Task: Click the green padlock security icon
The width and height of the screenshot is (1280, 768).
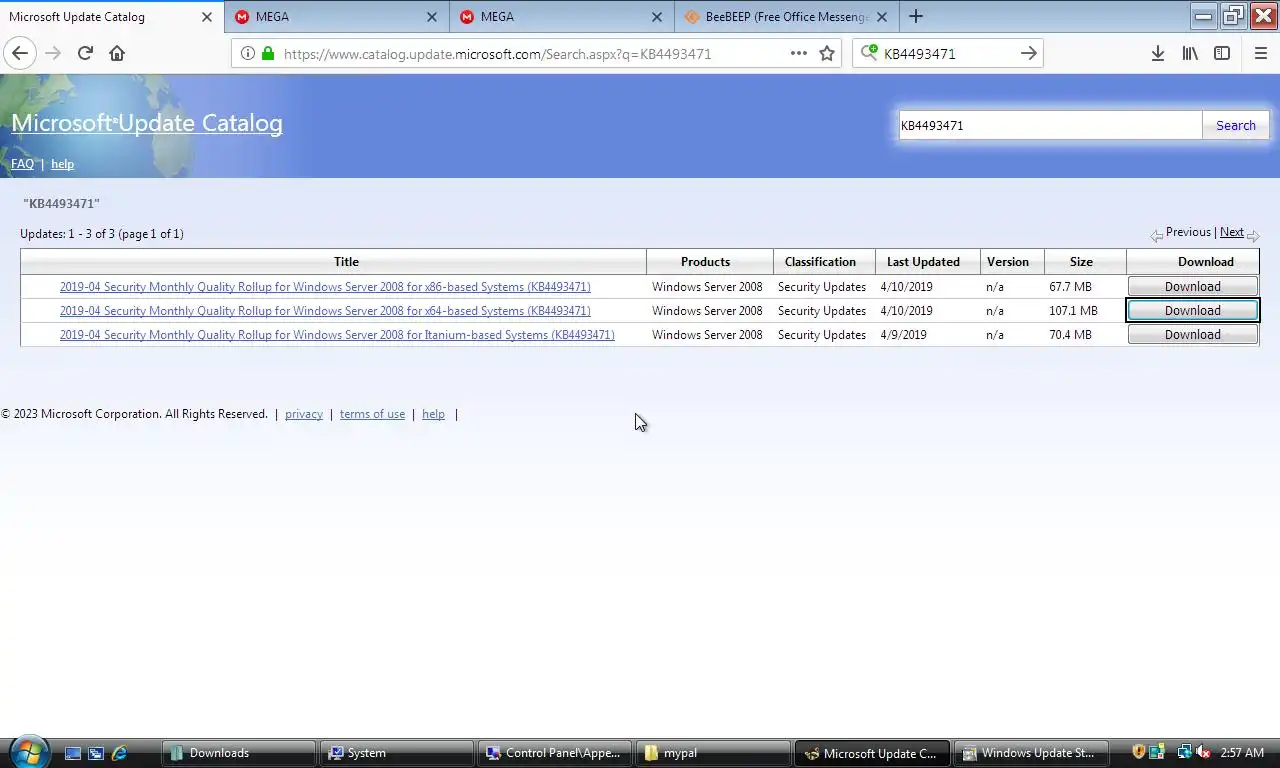Action: click(267, 53)
